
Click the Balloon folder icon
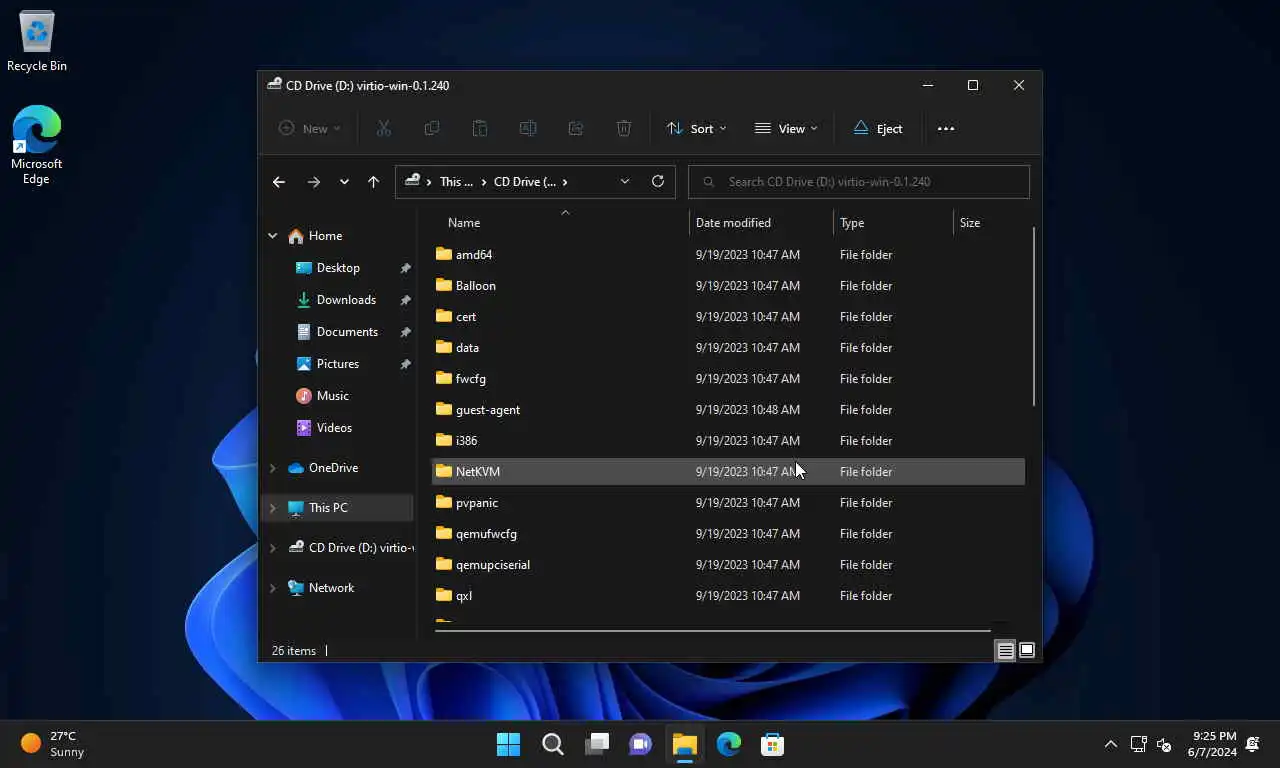[444, 285]
